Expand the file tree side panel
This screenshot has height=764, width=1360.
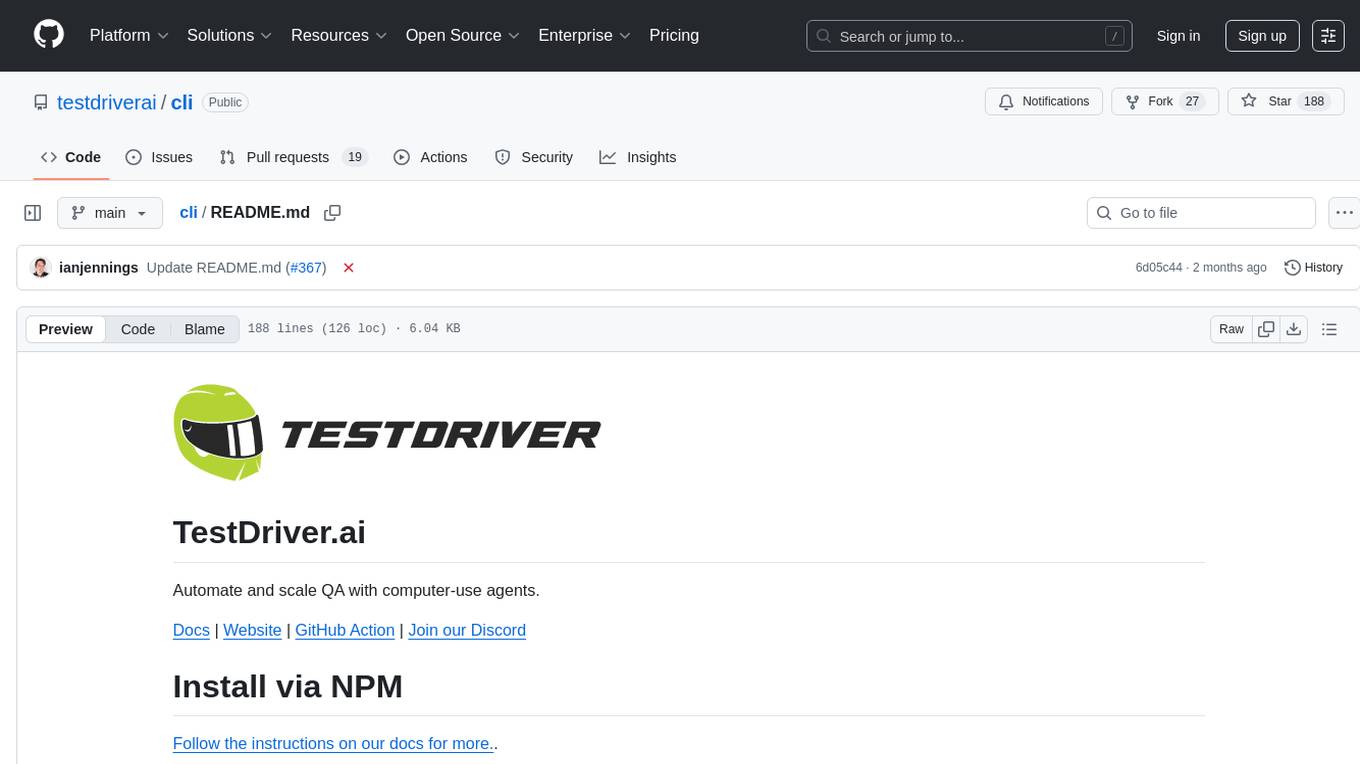33,213
